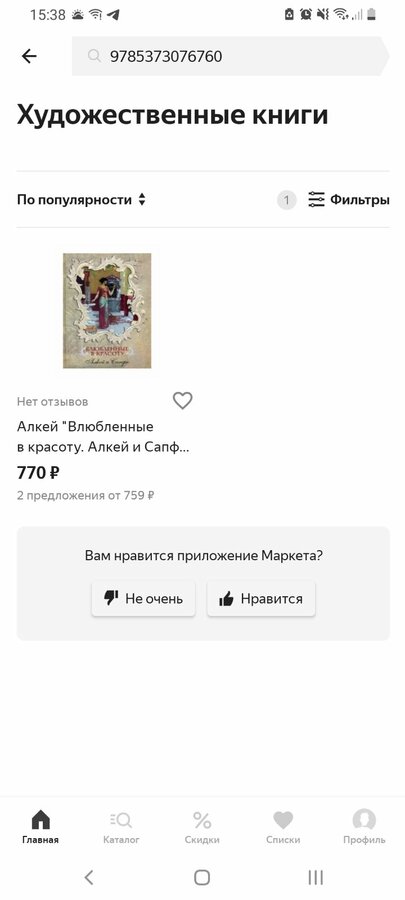Tap the active filter count badge
The image size is (405, 900).
coord(287,200)
